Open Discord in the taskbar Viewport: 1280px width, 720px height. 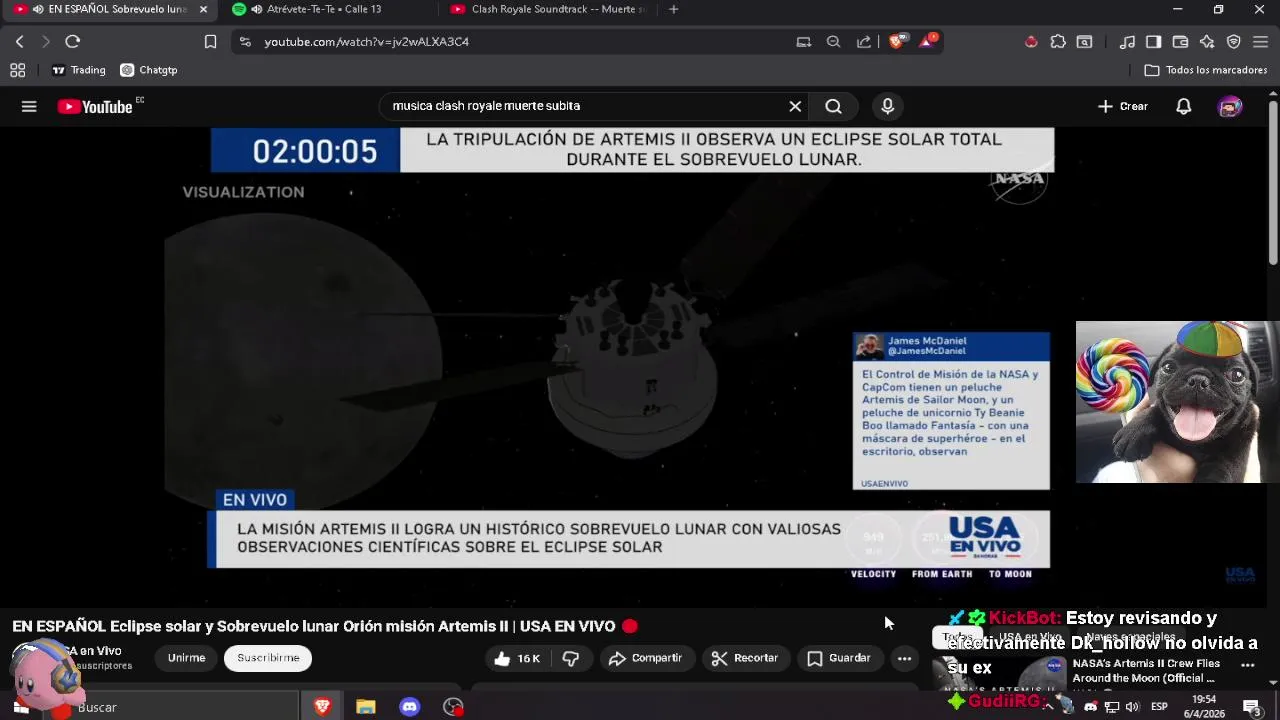410,707
